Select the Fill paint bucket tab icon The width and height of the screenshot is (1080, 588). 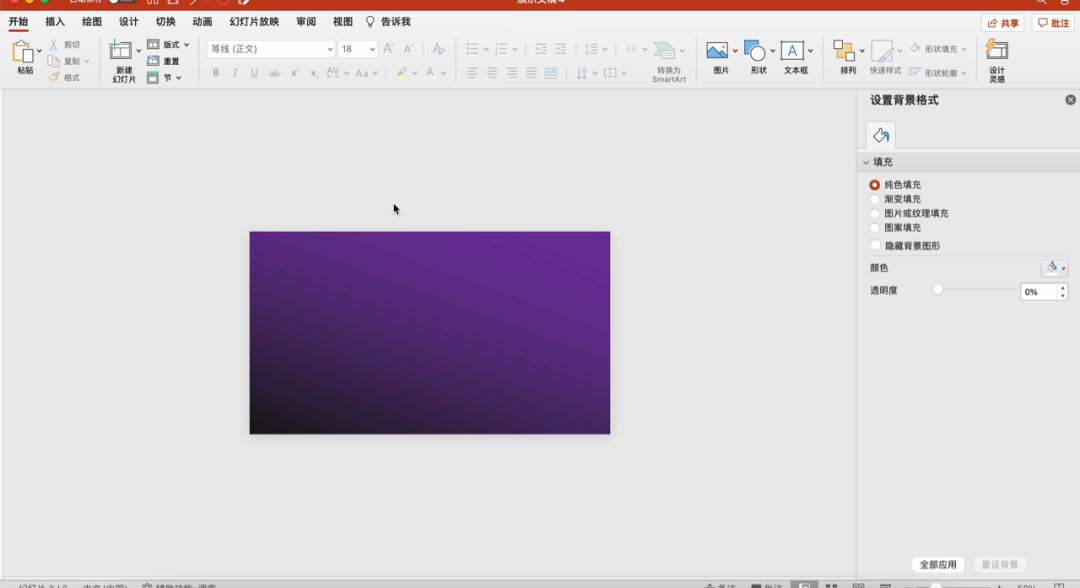881,136
